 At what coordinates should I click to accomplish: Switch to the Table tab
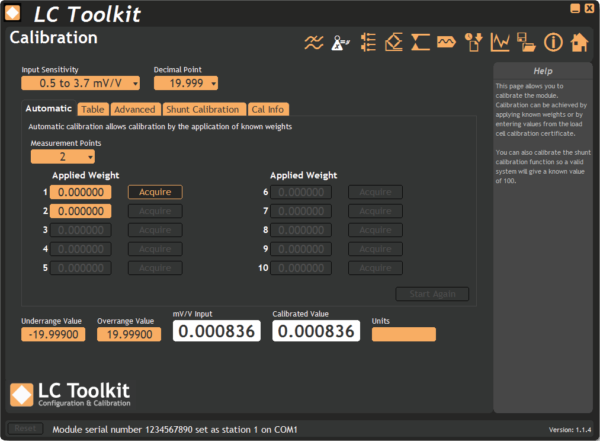(93, 109)
